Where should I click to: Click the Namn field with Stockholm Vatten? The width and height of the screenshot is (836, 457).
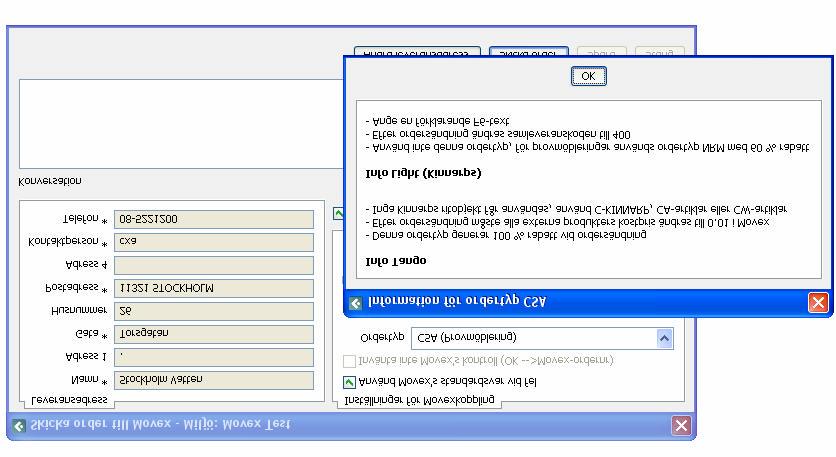coord(214,380)
